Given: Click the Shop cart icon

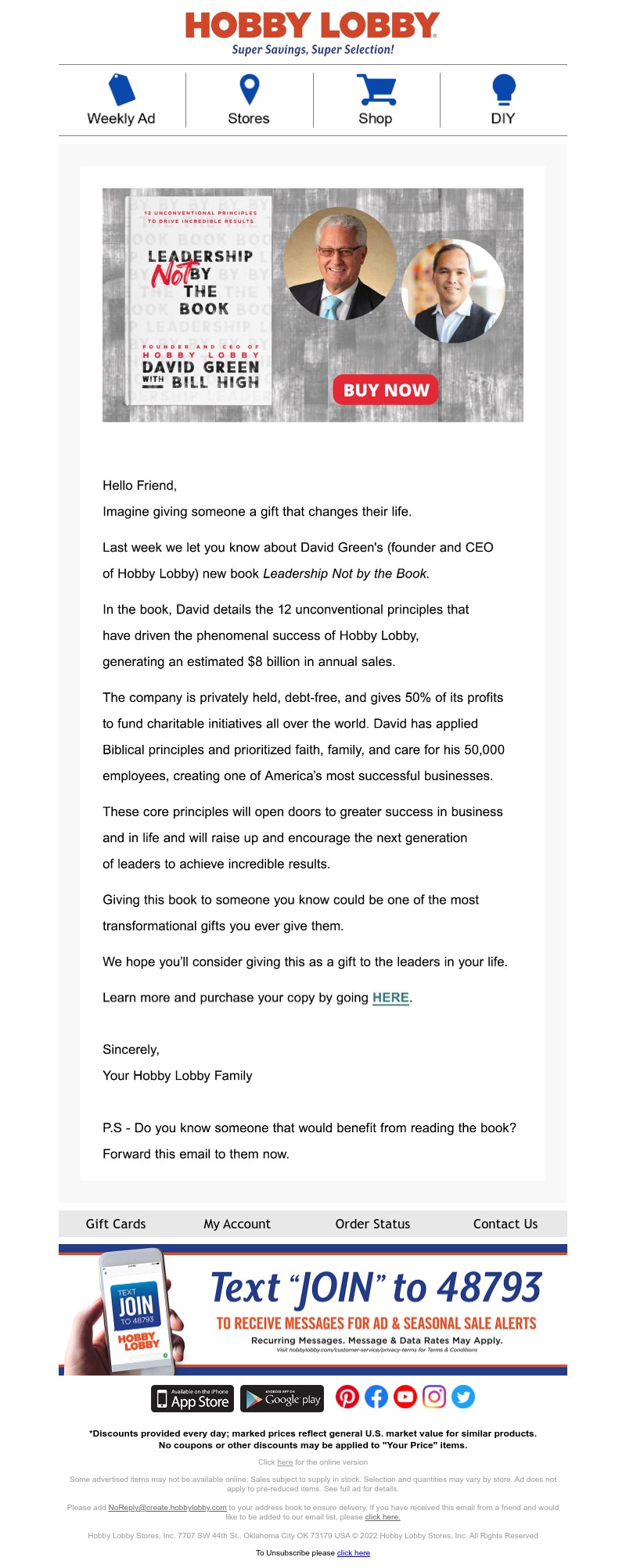Looking at the screenshot, I should tap(376, 89).
